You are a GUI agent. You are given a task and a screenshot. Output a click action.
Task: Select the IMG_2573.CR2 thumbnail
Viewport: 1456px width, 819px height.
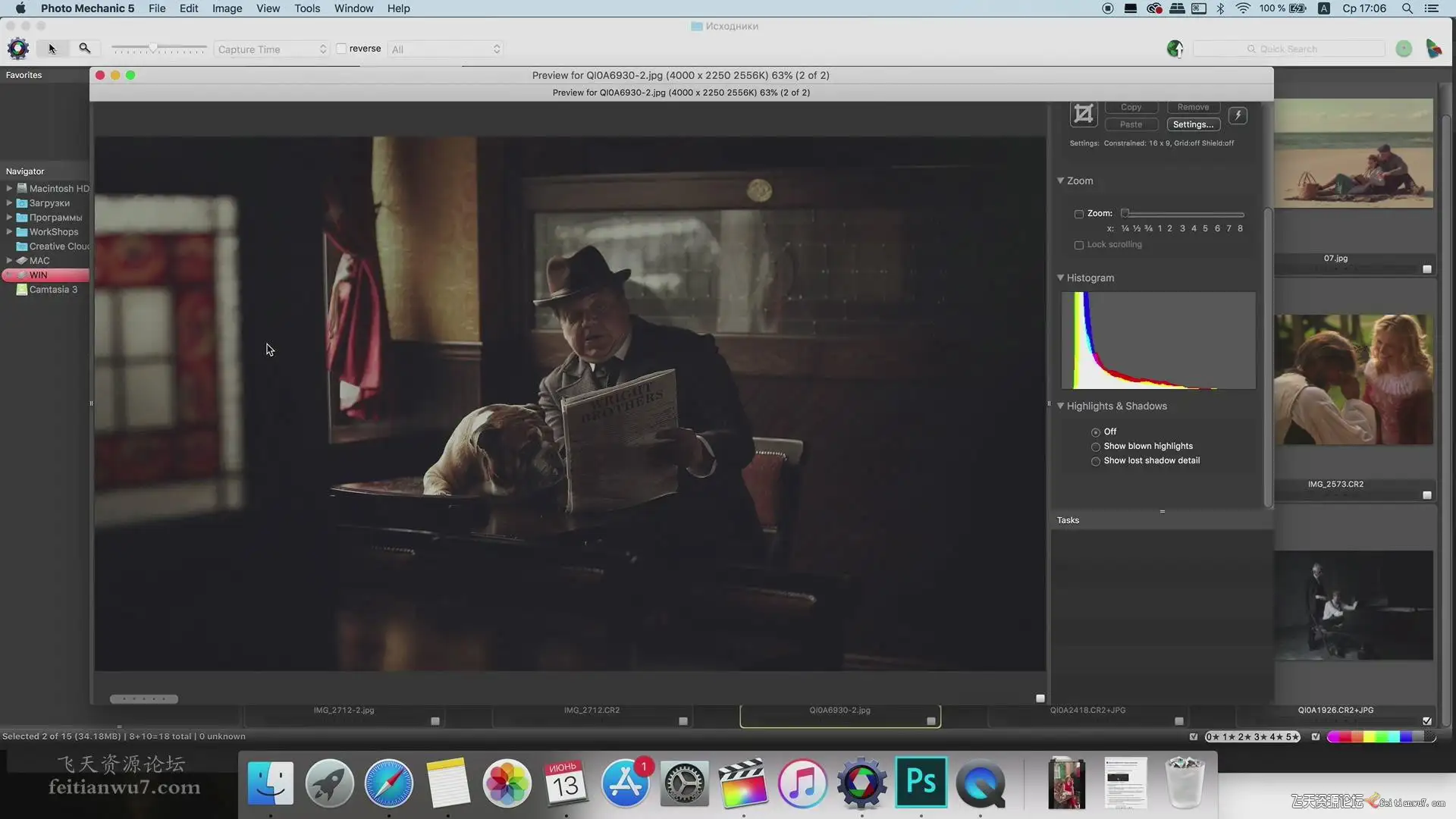click(1354, 380)
